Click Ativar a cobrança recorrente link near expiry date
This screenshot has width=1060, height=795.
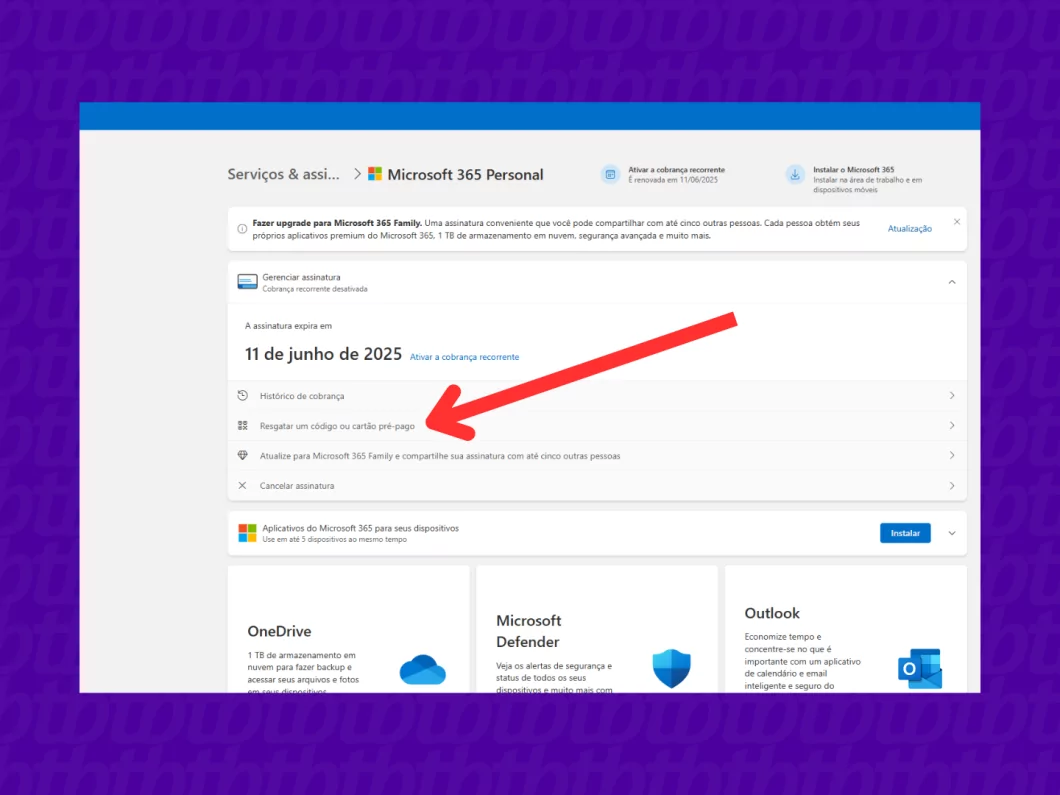[x=464, y=357]
